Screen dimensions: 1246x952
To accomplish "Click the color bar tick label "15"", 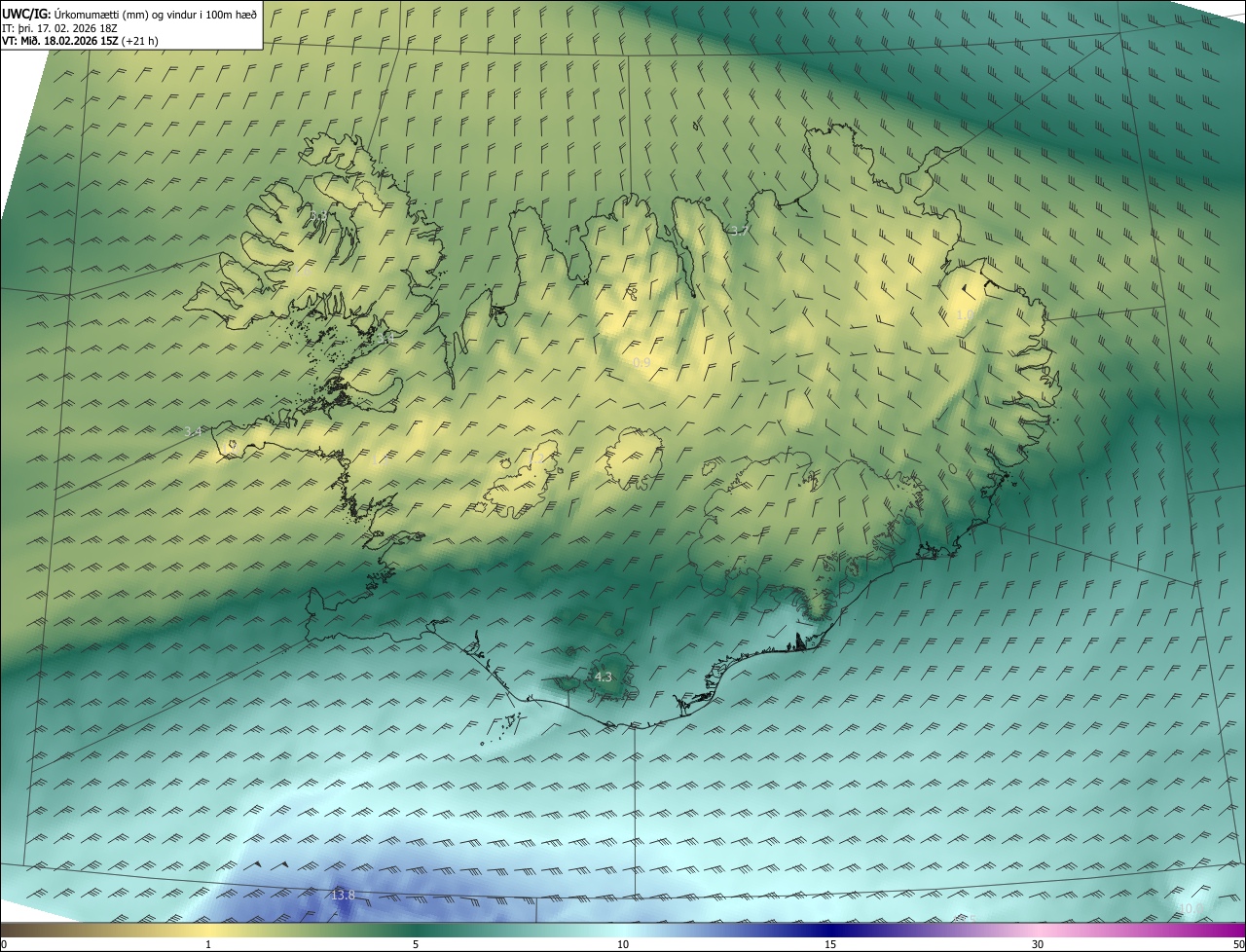I will point(830,944).
